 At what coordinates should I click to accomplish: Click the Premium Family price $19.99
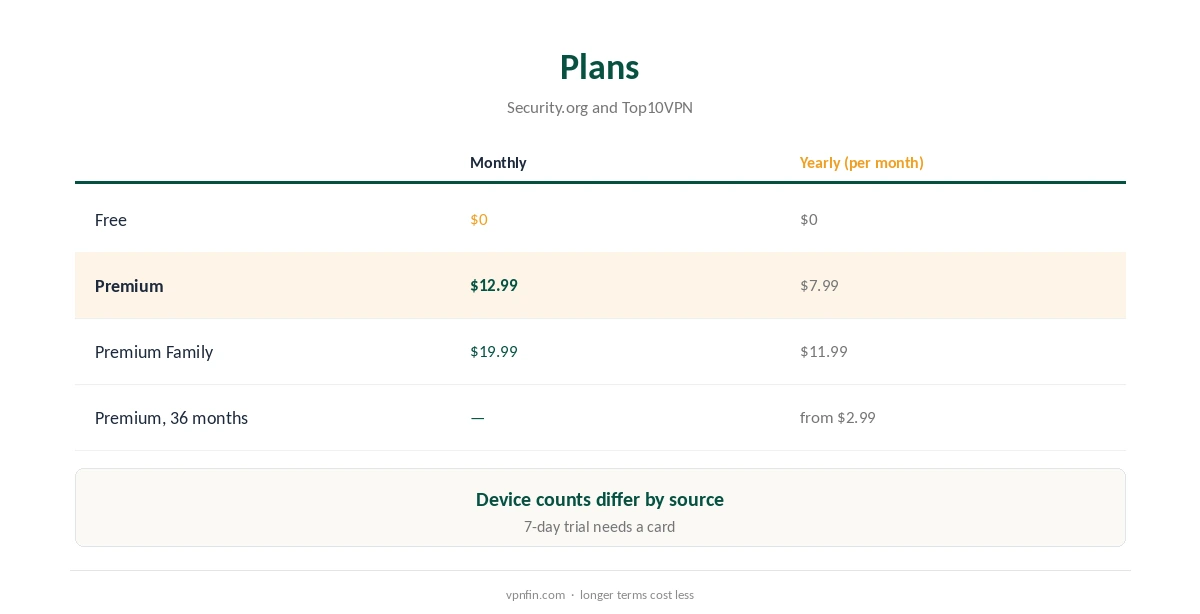tap(494, 351)
